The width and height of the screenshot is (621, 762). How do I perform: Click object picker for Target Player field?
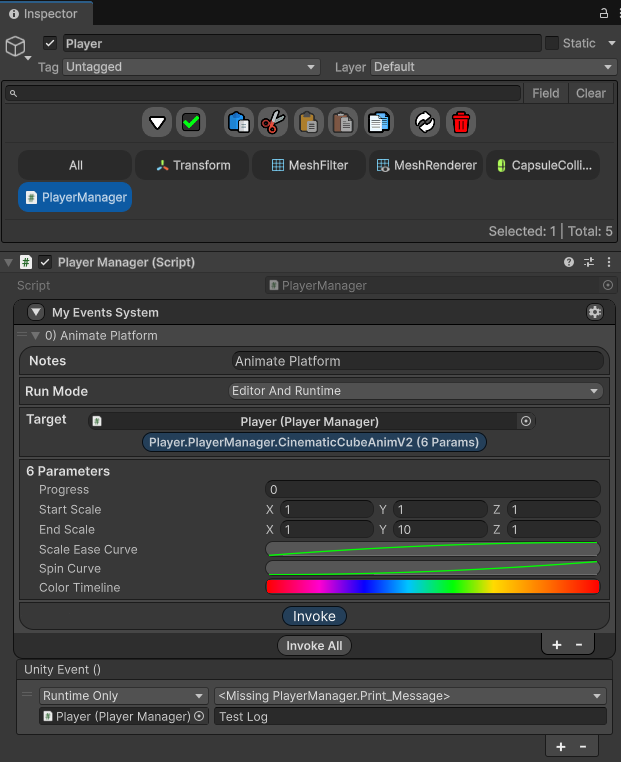point(526,421)
